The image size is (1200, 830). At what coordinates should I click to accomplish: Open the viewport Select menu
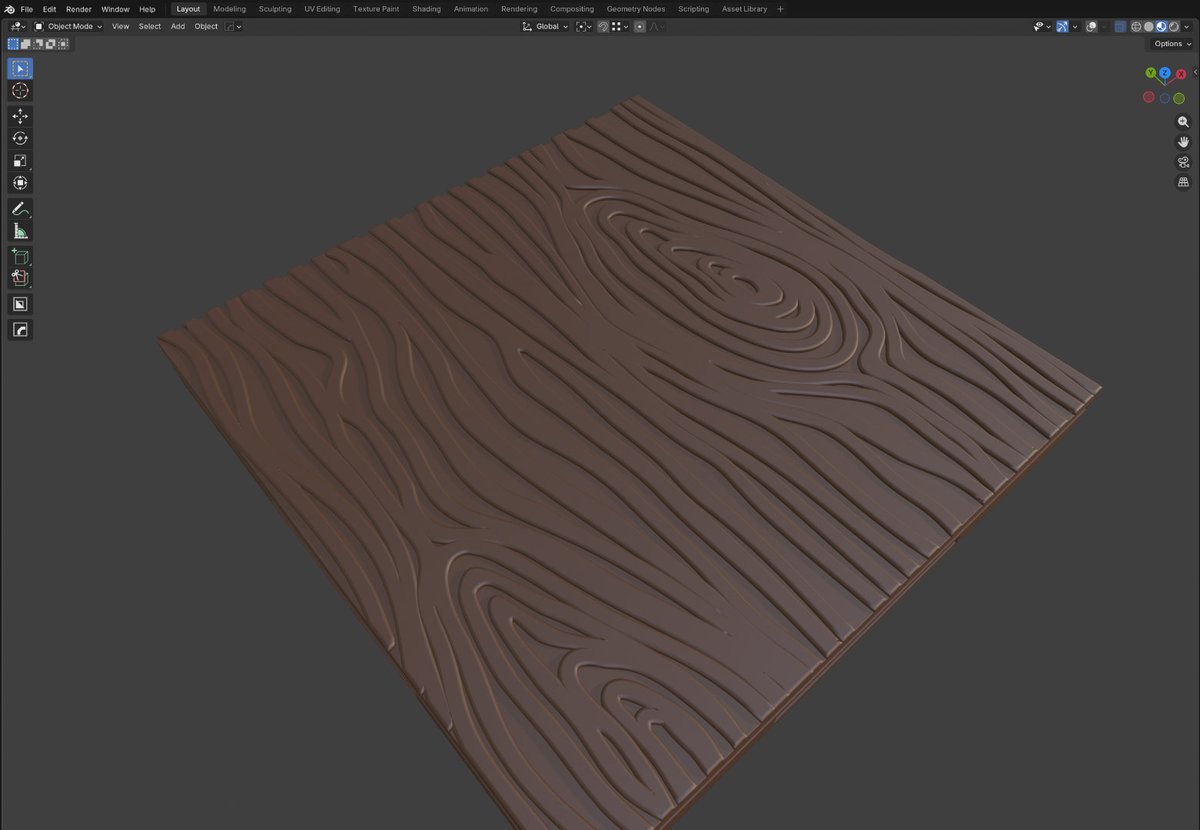point(150,26)
